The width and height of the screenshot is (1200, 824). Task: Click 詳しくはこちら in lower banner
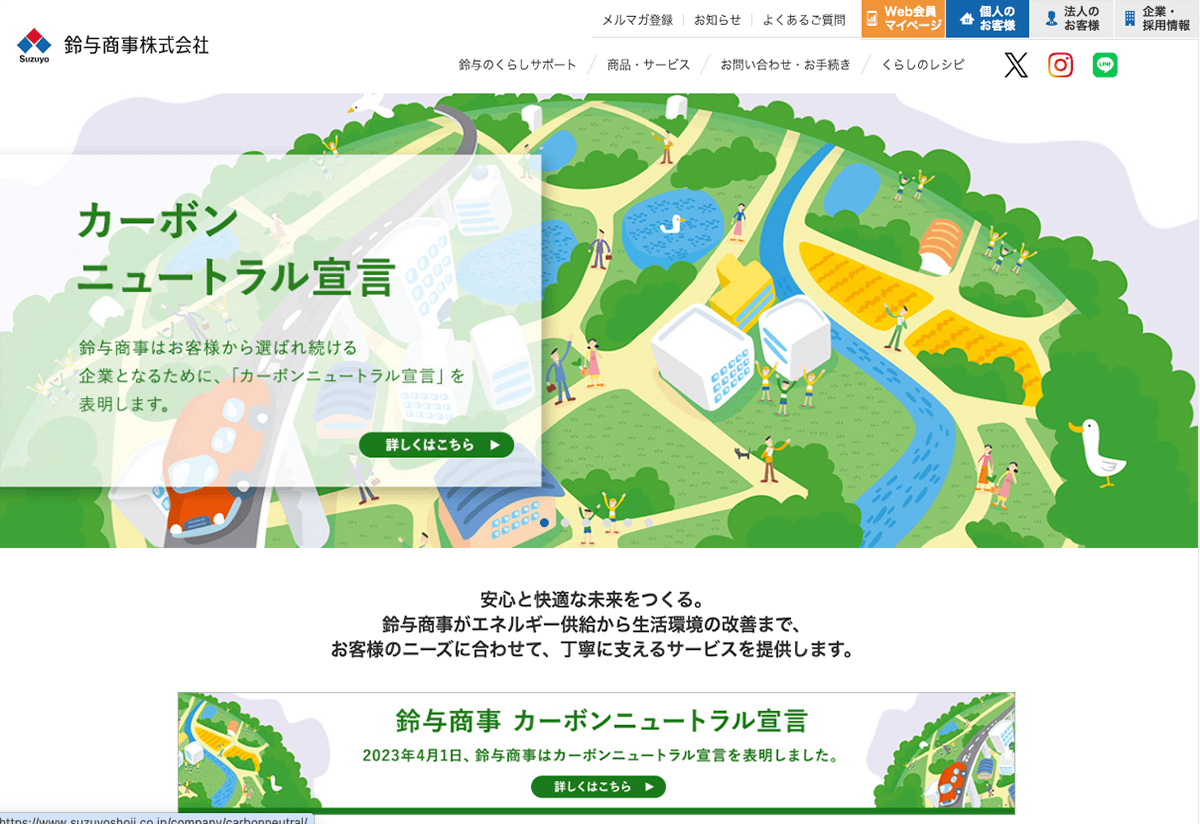pyautogui.click(x=598, y=787)
